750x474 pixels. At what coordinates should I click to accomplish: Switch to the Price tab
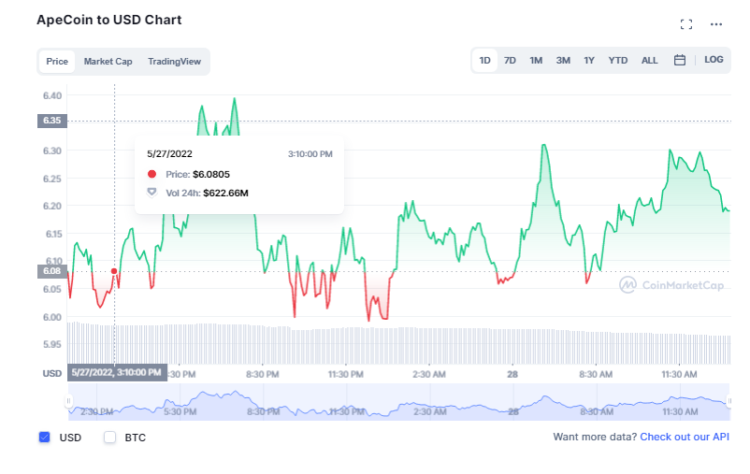tap(57, 61)
